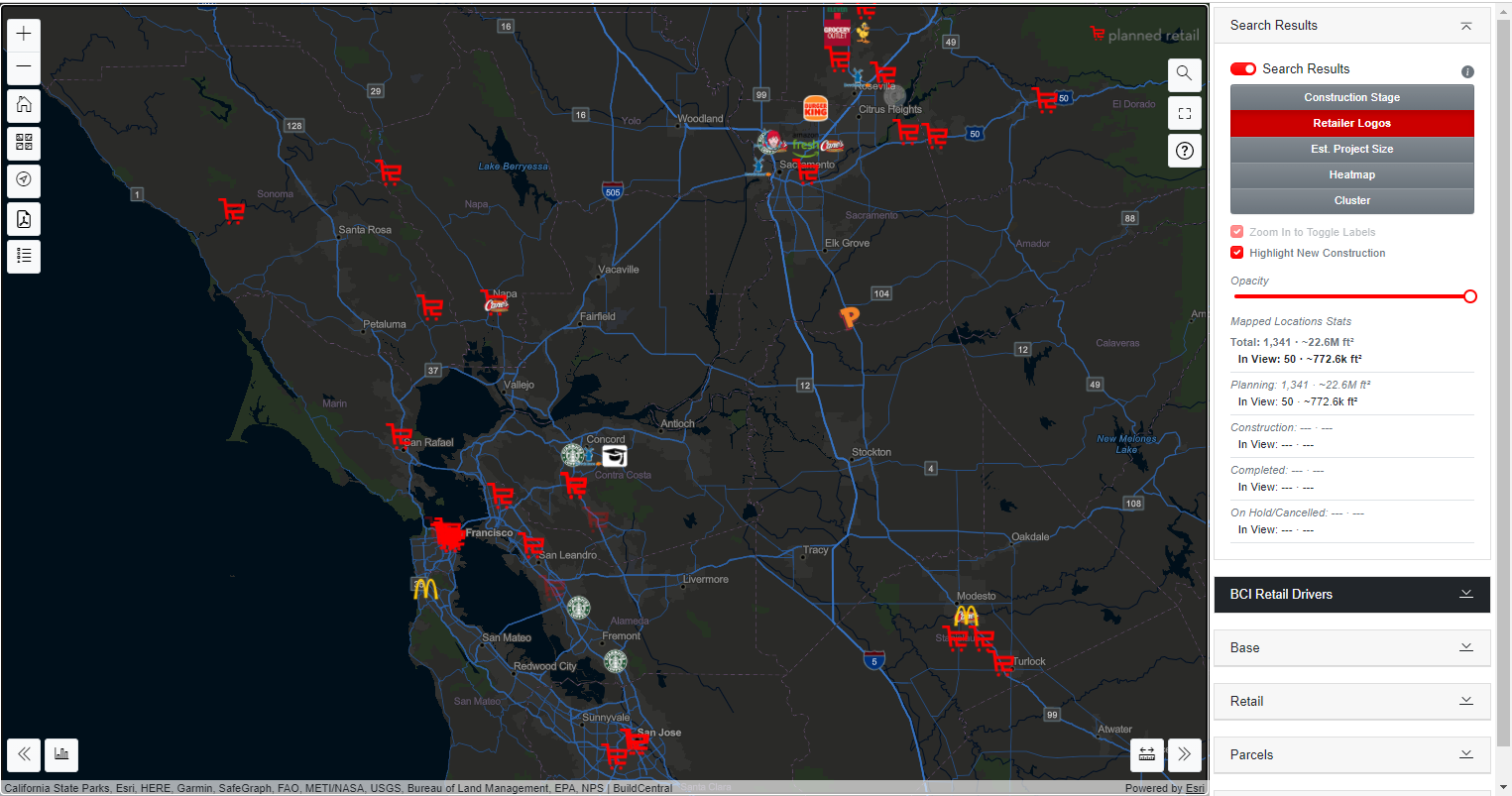Open the basemap gallery grid icon
This screenshot has width=1512, height=796.
(24, 143)
